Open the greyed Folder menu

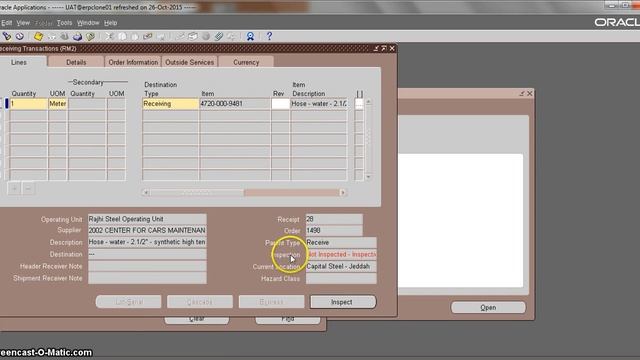click(44, 23)
